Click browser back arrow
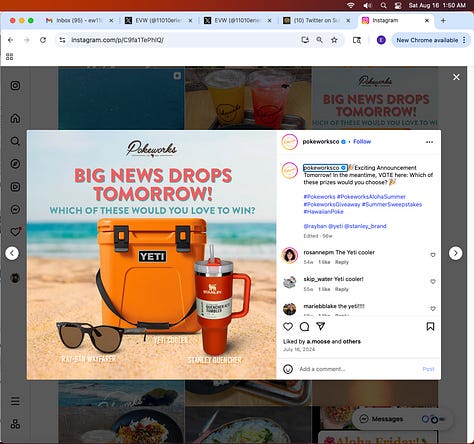 pyautogui.click(x=11, y=40)
